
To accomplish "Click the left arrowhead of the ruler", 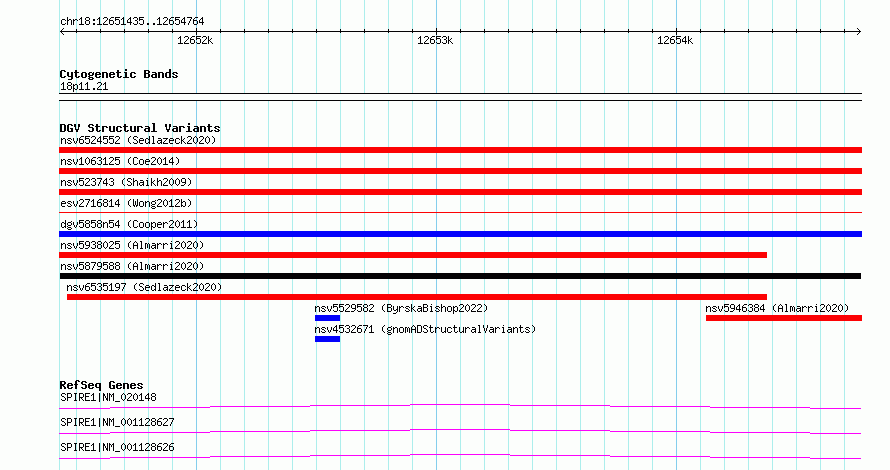I will click(x=62, y=31).
